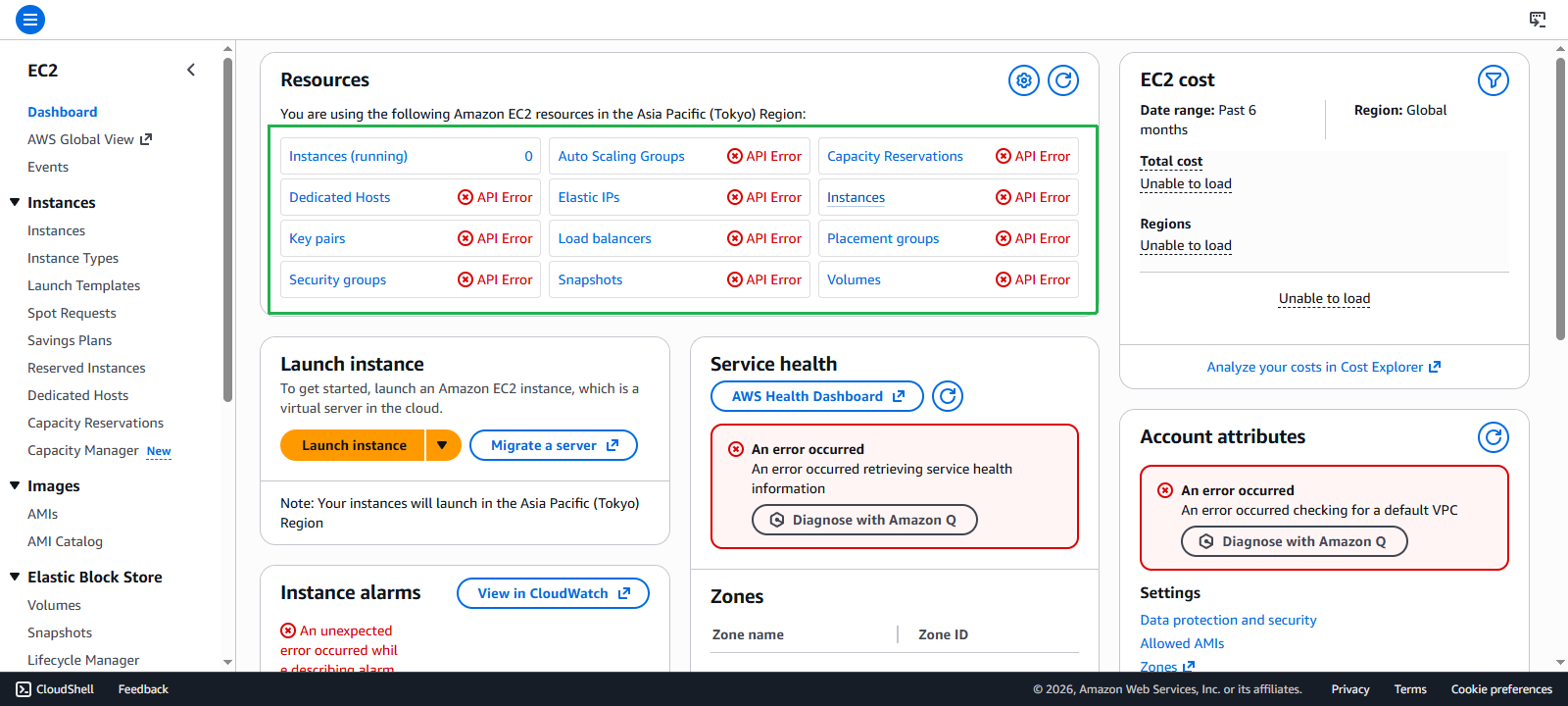Click the Load balancers API Error icon
Viewport: 1568px width, 706px height.
(x=735, y=238)
